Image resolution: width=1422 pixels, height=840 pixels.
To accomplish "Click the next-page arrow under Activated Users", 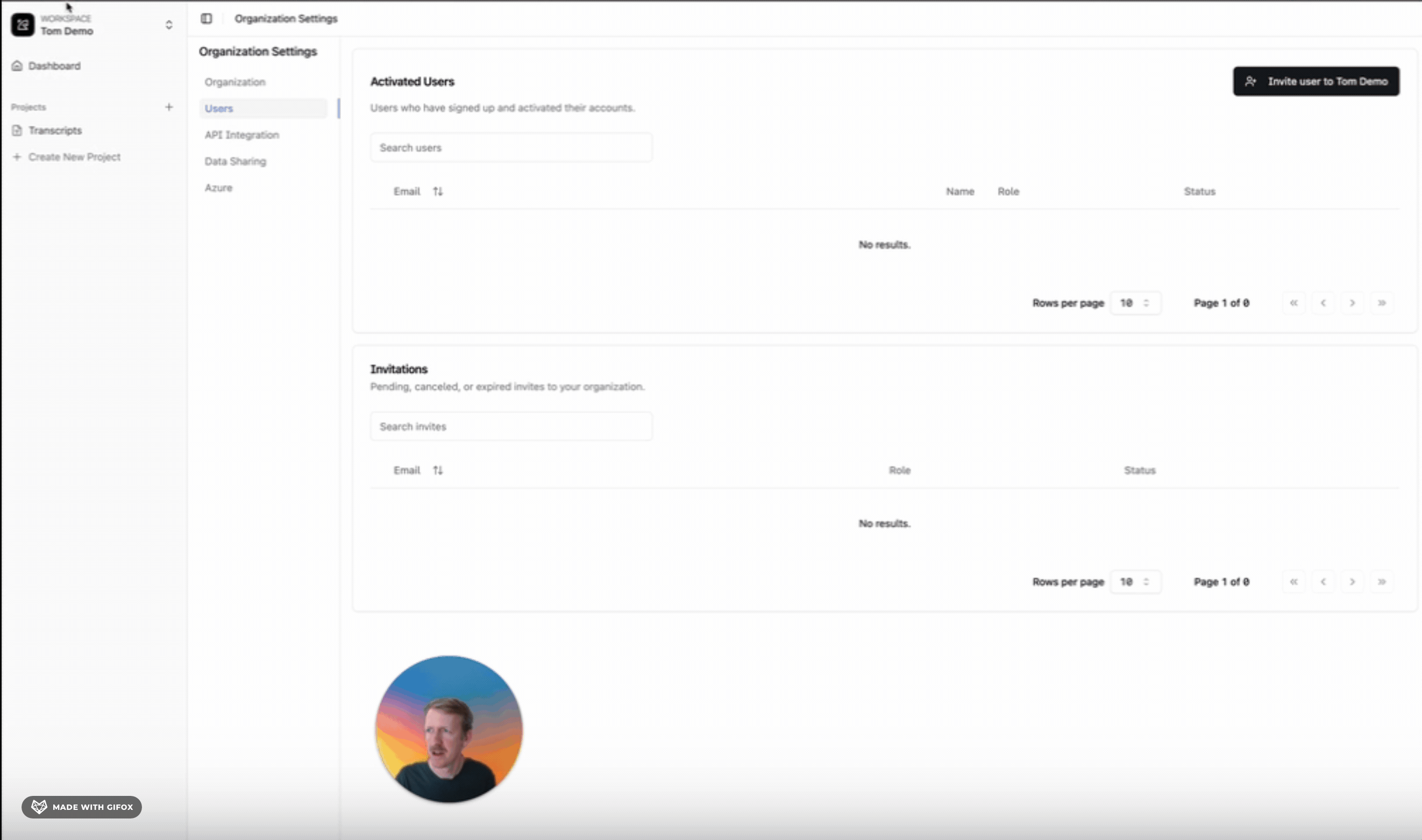I will [x=1353, y=303].
